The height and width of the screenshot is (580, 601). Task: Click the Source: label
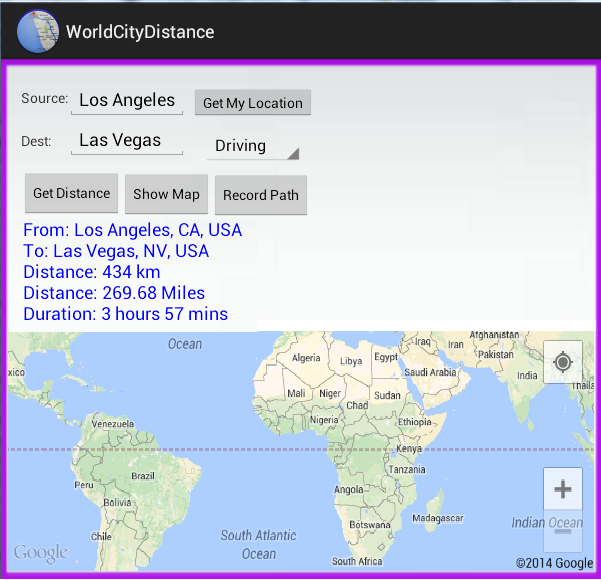(x=44, y=99)
